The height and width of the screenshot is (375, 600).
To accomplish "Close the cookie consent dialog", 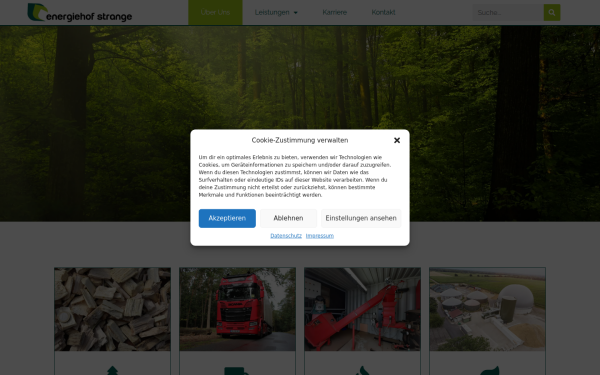I will point(397,140).
